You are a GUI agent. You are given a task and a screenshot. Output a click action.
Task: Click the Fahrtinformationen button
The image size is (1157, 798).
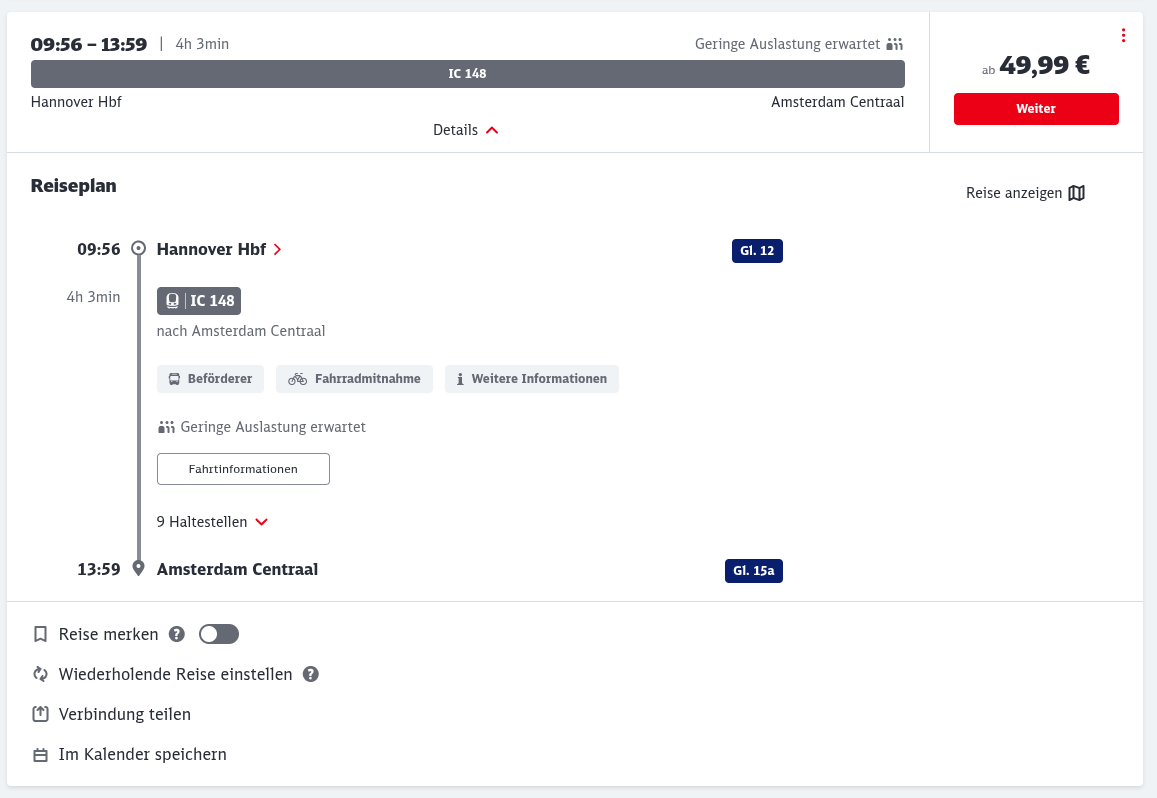tap(243, 469)
